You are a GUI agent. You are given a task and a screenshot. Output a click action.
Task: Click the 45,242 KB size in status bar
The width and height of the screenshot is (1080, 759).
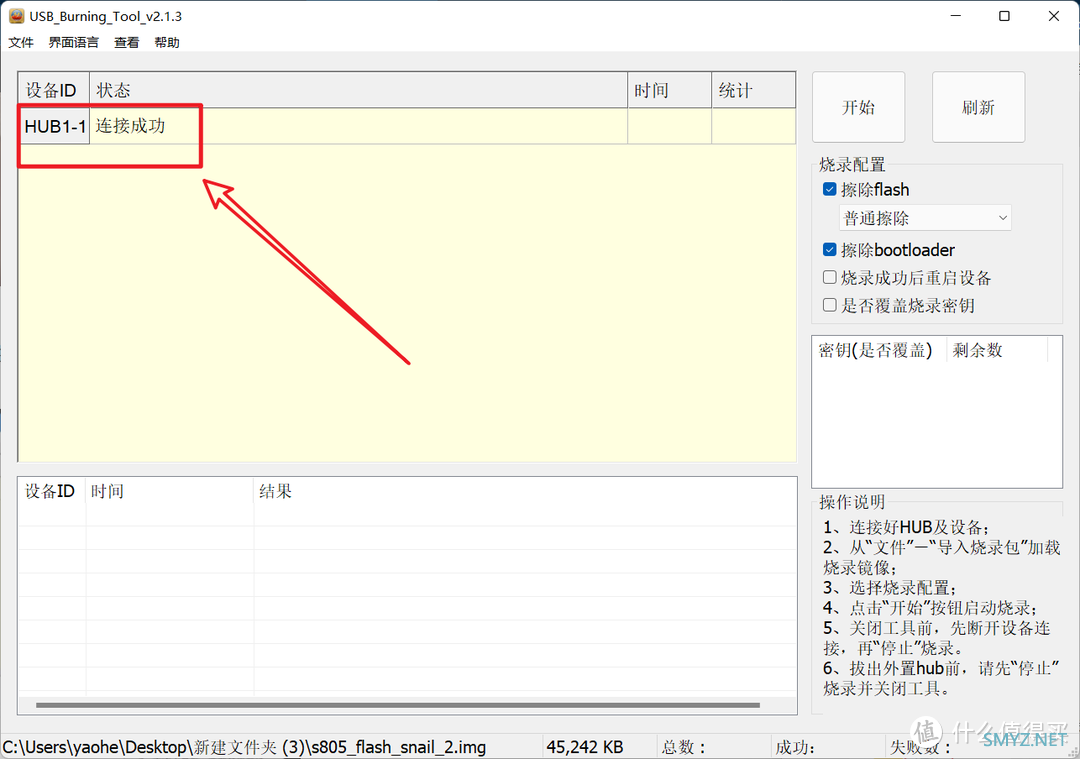point(585,747)
